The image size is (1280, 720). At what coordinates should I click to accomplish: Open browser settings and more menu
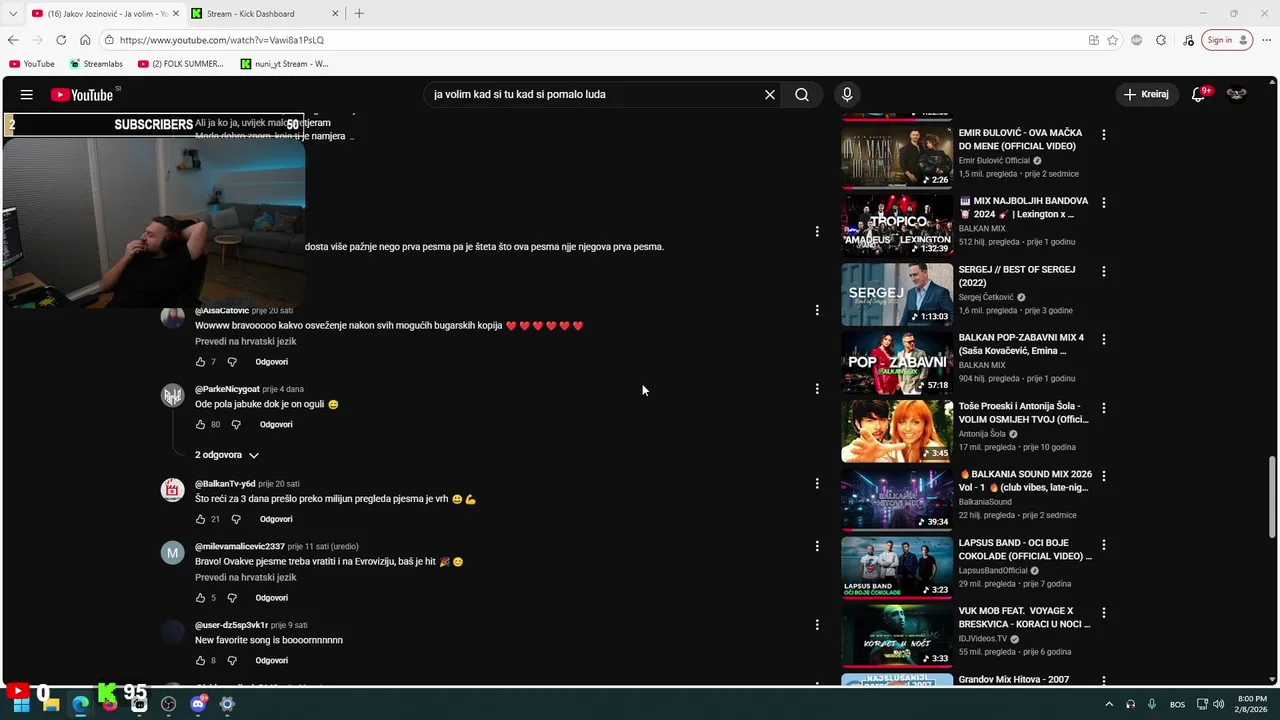(1267, 40)
